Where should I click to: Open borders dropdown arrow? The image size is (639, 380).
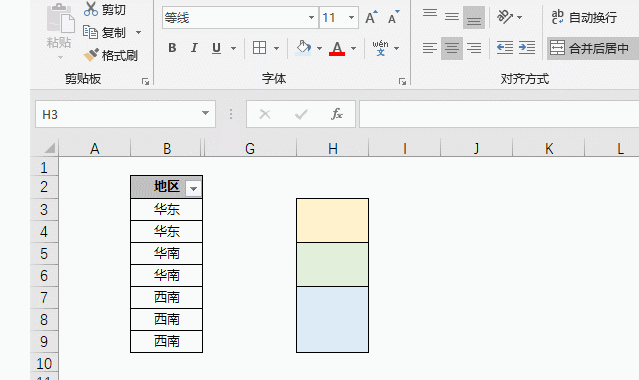276,49
